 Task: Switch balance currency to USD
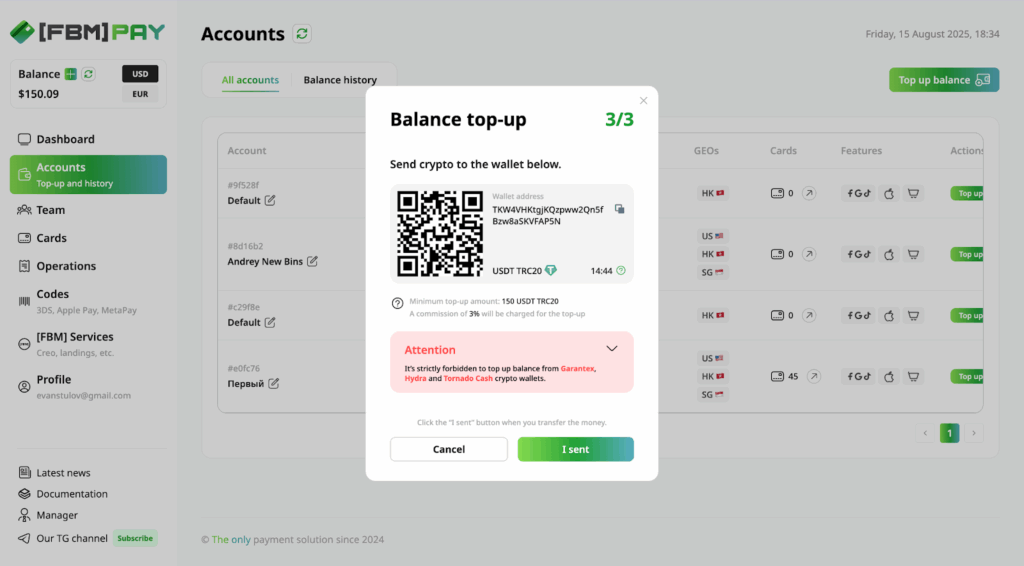click(x=140, y=74)
